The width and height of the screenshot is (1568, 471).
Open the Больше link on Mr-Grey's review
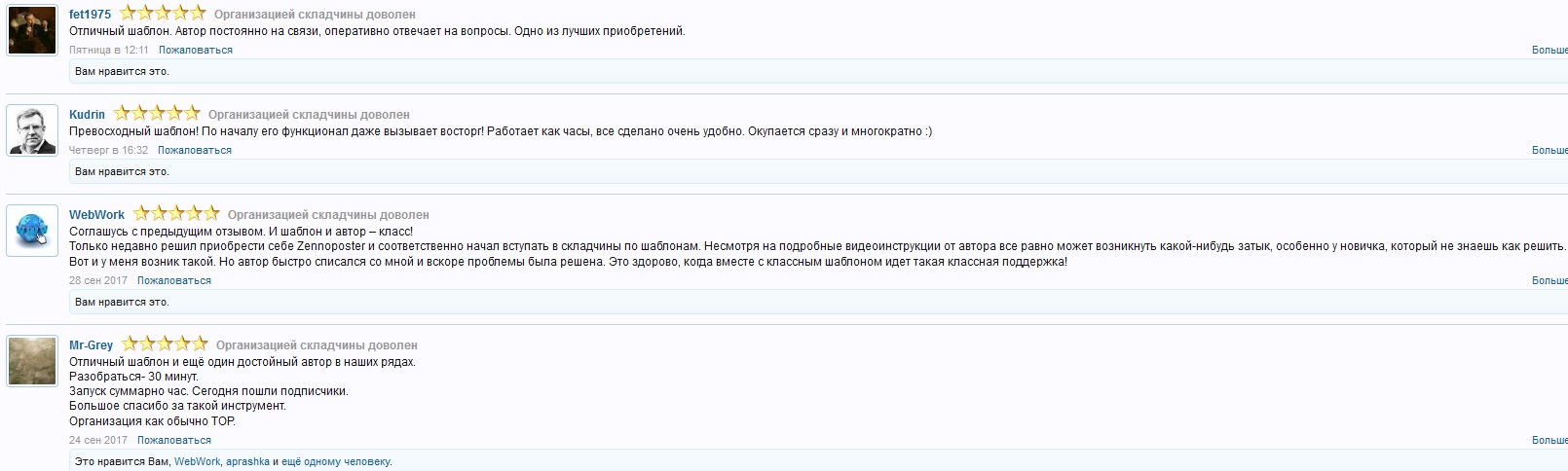coord(1549,440)
